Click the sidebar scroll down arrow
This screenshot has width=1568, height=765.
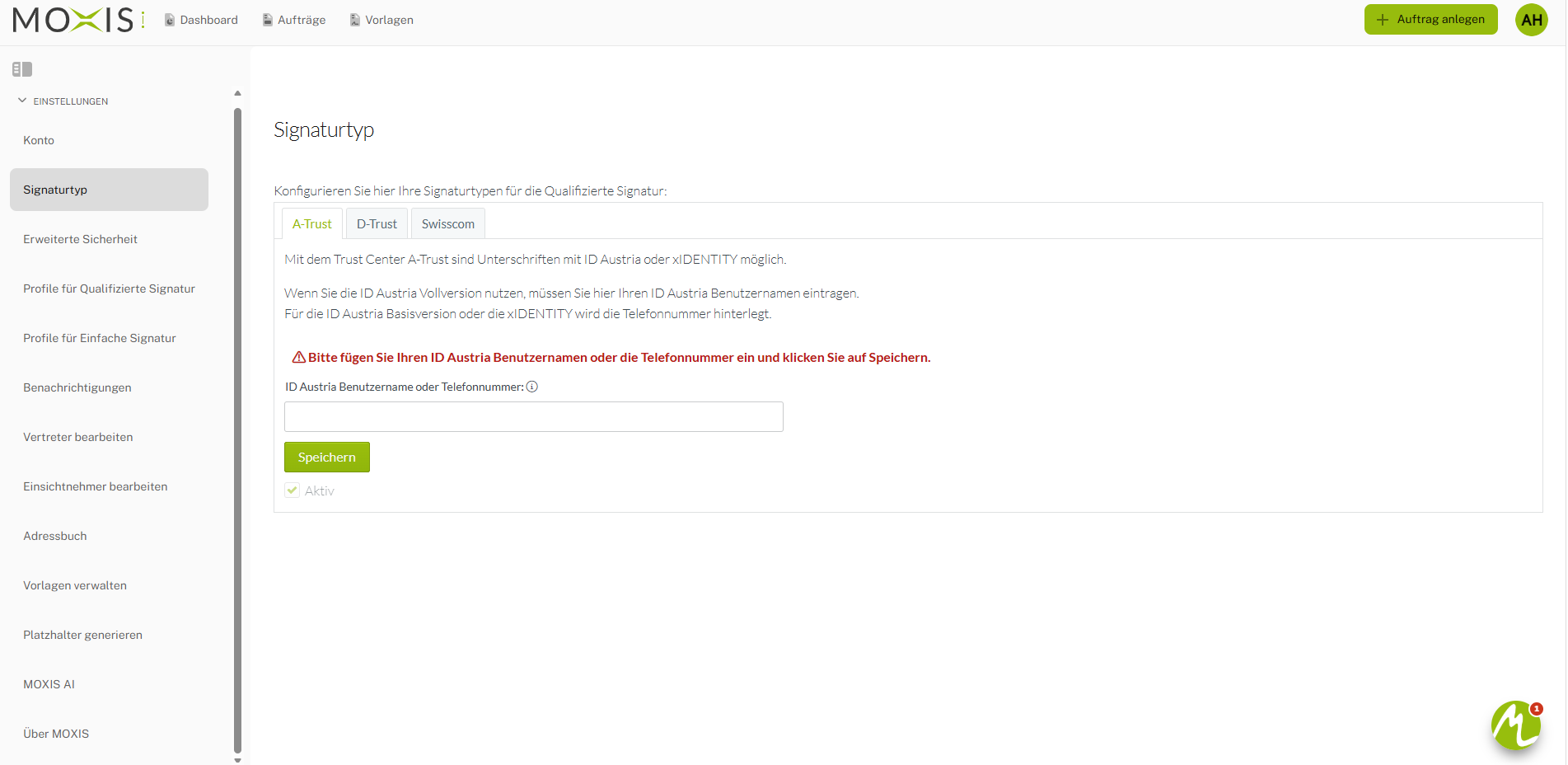(237, 760)
